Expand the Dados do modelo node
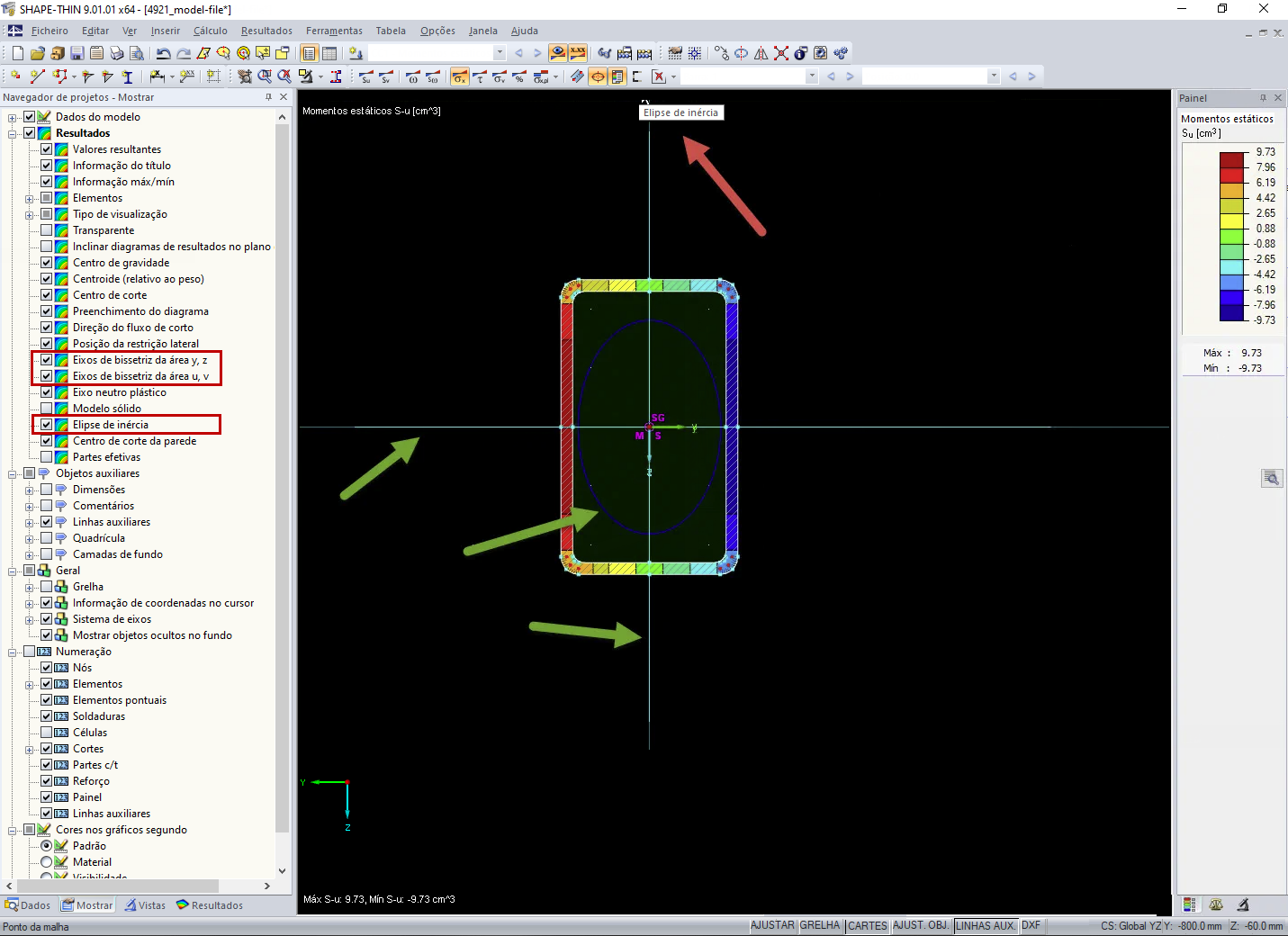 click(13, 117)
